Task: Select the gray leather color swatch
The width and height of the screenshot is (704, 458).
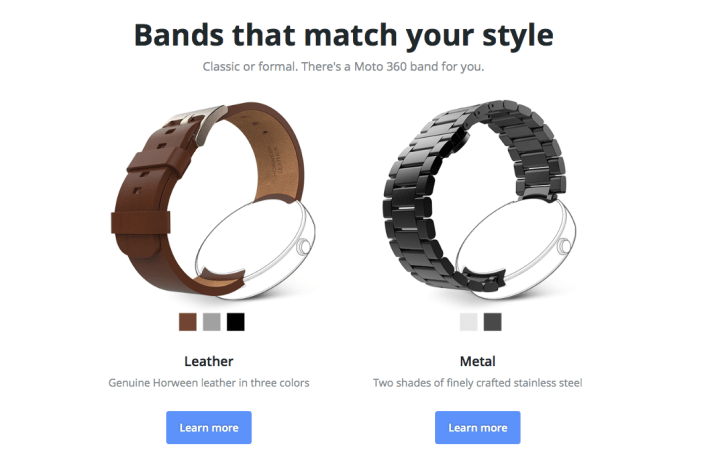Action: click(211, 322)
